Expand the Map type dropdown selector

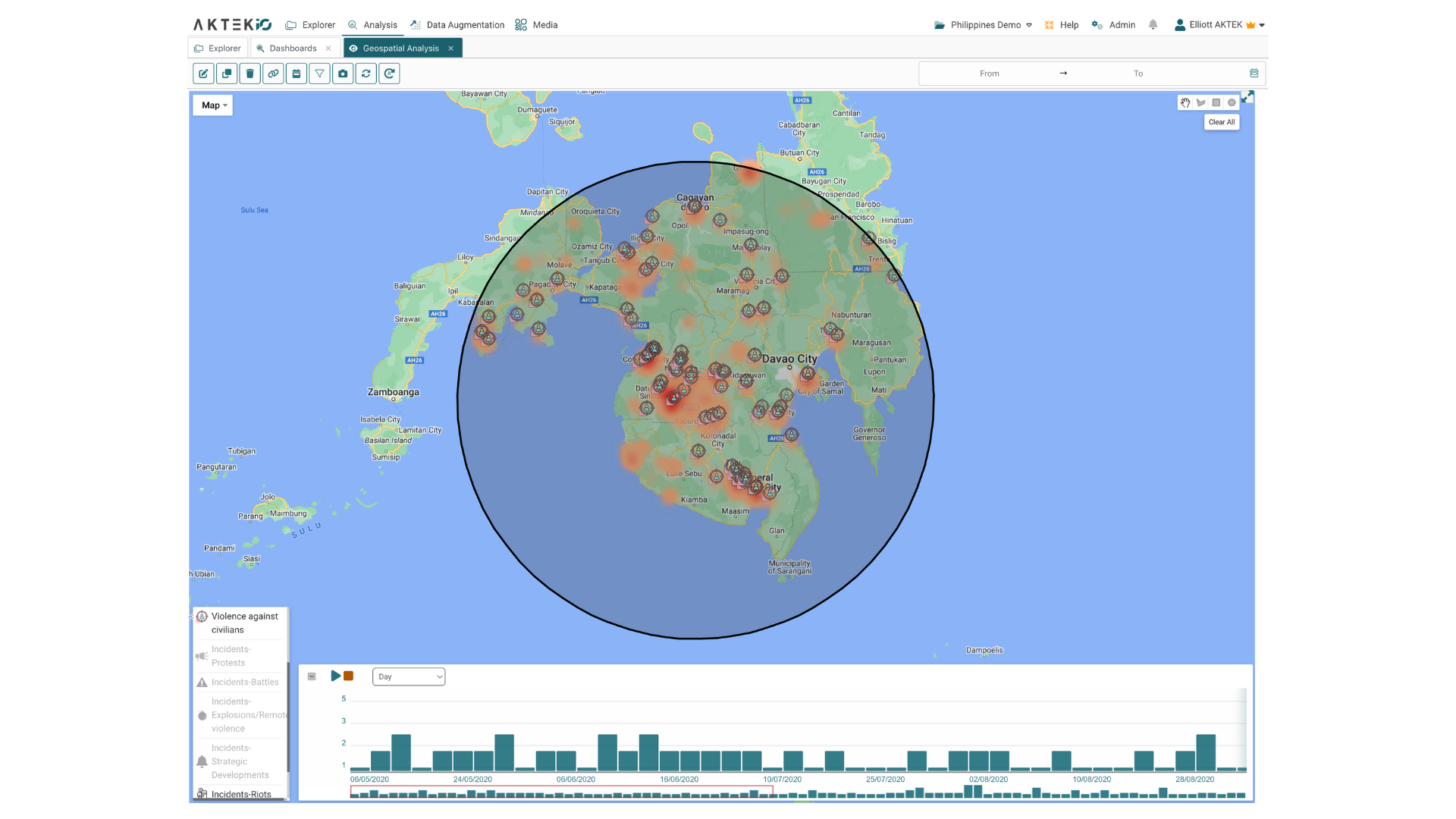coord(212,104)
